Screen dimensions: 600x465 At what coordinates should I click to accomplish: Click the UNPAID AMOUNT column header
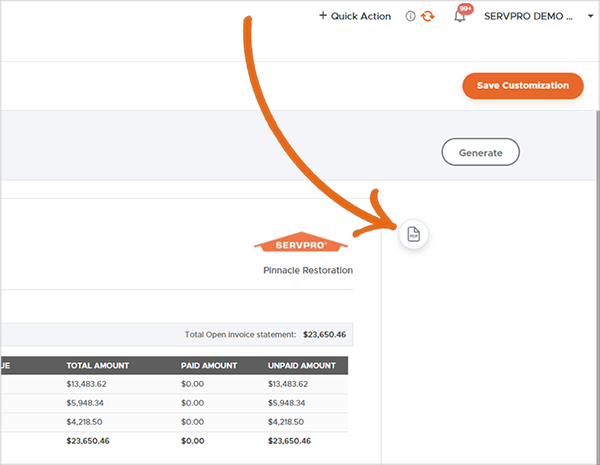pyautogui.click(x=304, y=365)
